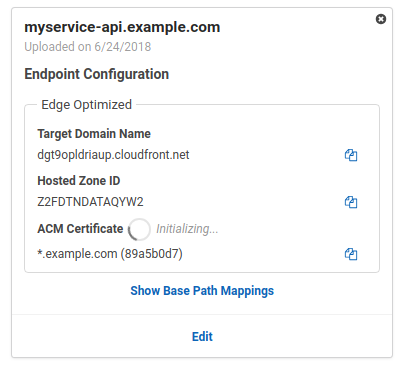Select the *.example.com (89a5b0d7) certificate text
Screen dimensions: 410x372
click(110, 254)
